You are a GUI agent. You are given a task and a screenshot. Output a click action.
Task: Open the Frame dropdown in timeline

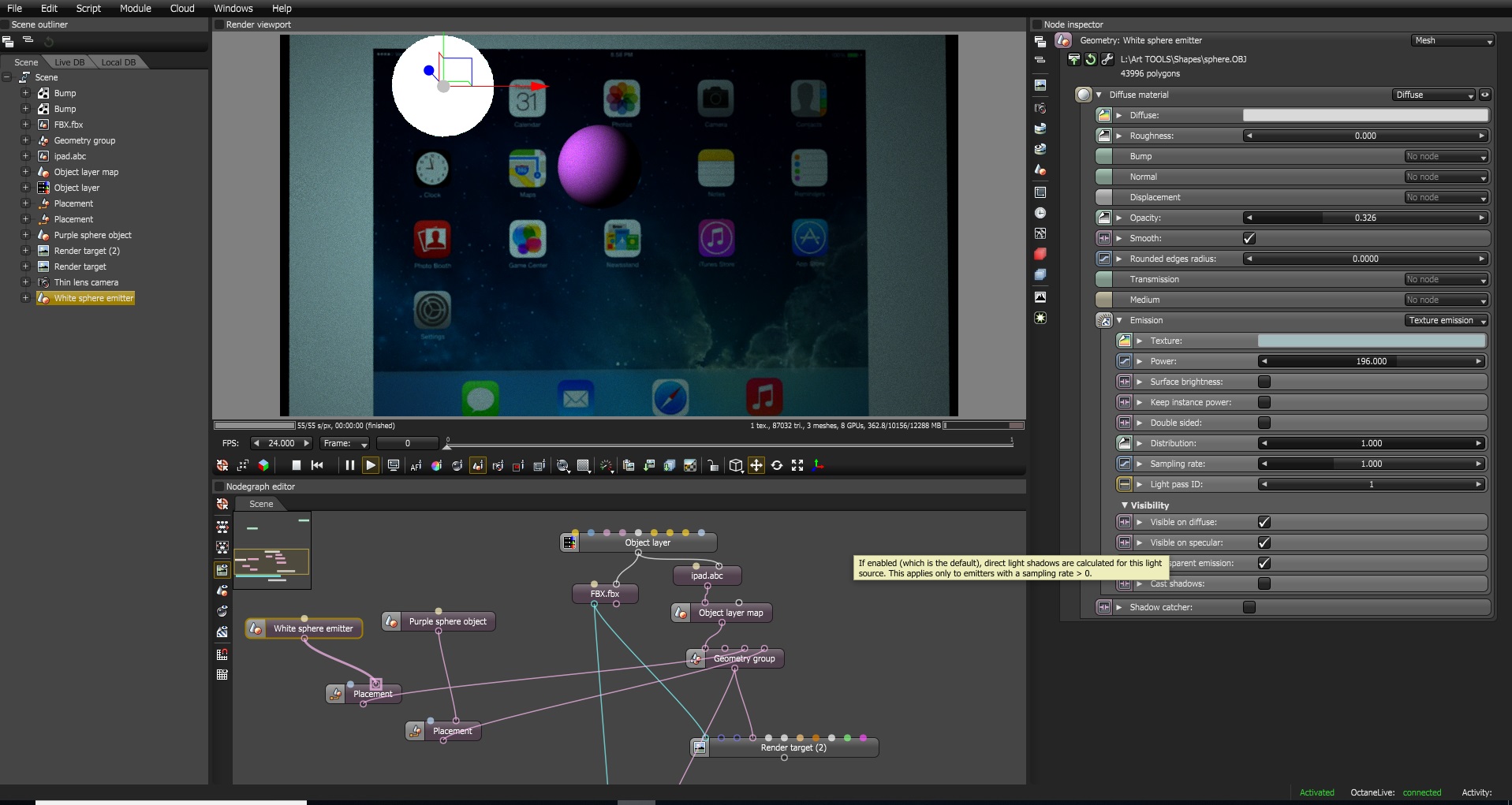point(345,443)
